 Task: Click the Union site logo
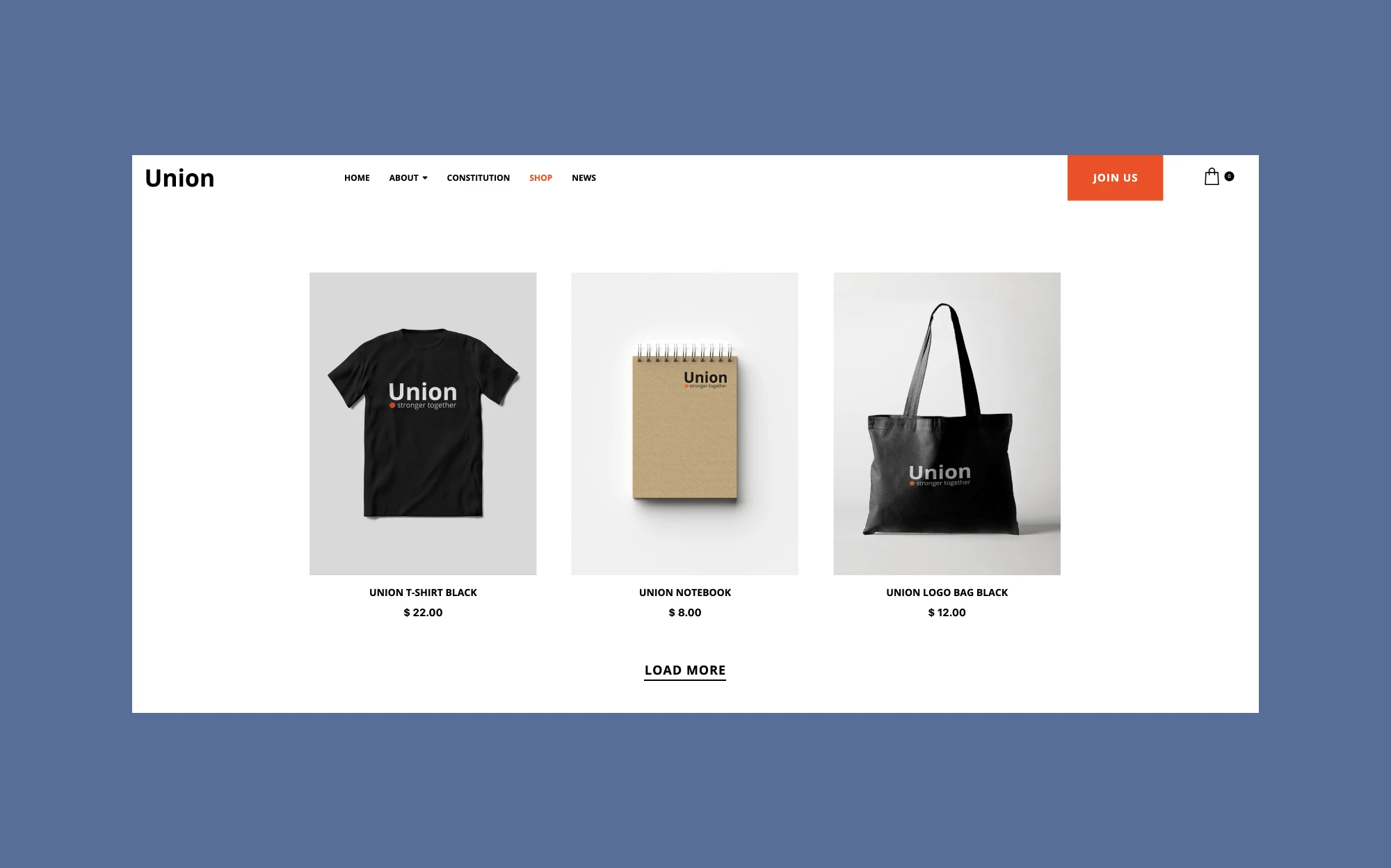tap(179, 178)
